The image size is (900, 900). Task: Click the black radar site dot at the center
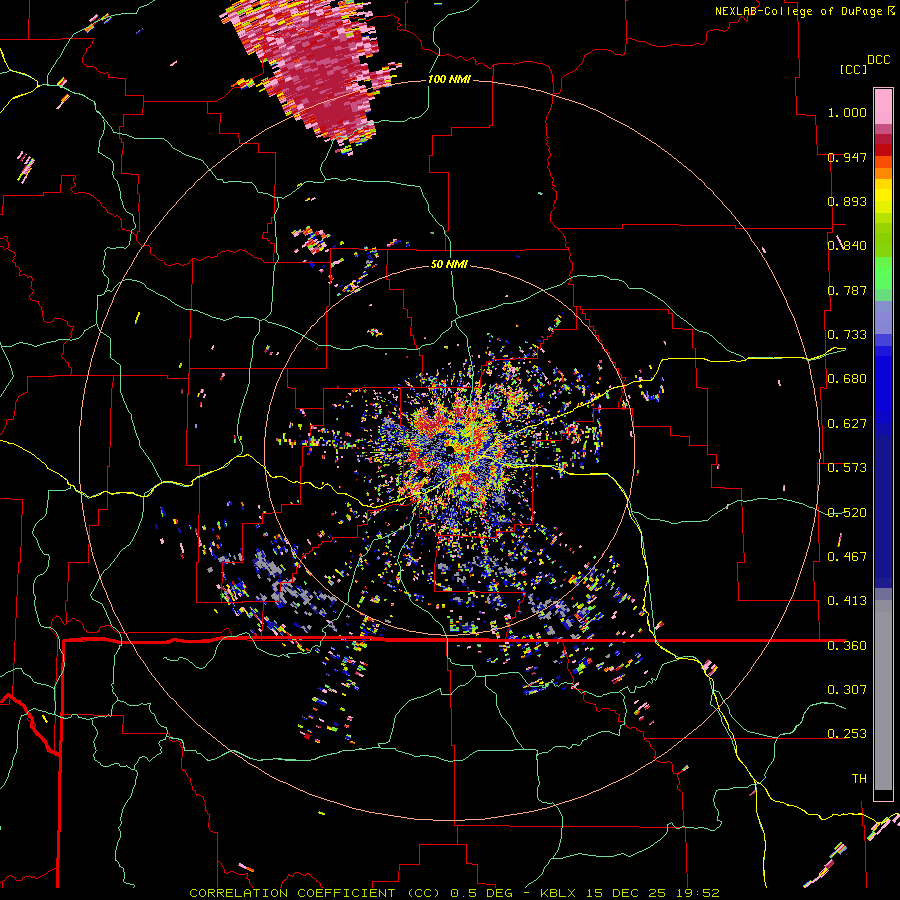point(451,448)
